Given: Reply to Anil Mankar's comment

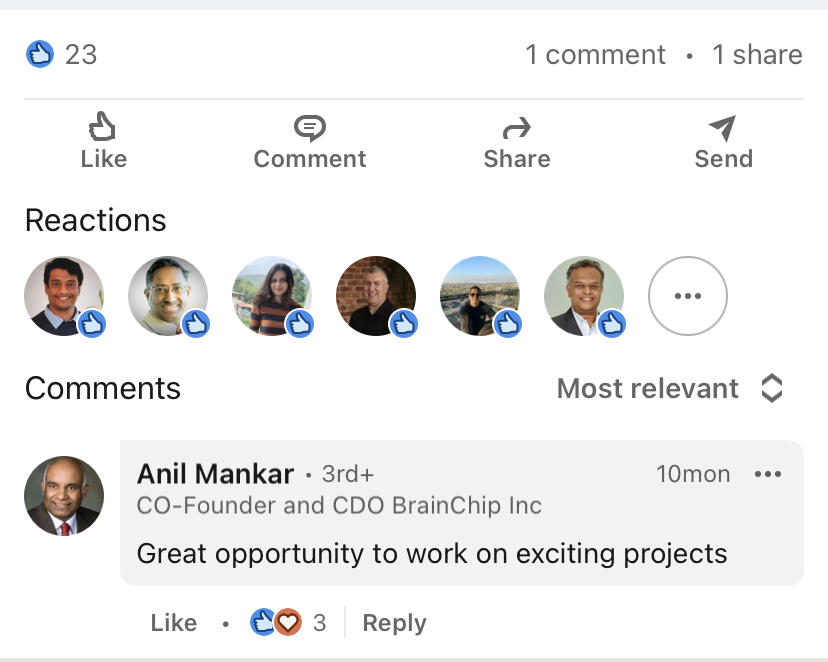Looking at the screenshot, I should pyautogui.click(x=394, y=623).
